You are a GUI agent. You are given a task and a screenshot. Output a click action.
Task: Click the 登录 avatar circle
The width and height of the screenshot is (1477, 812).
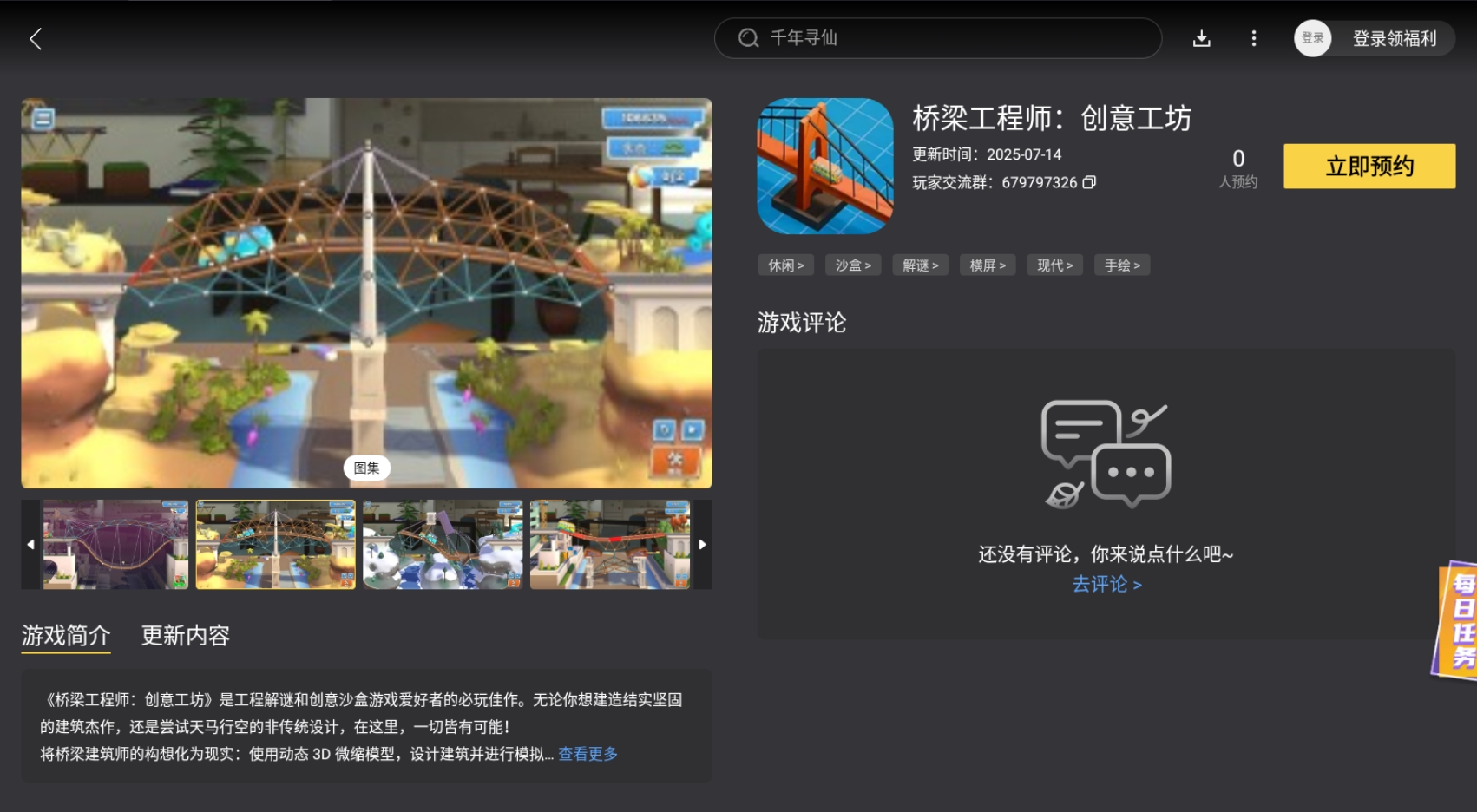[x=1312, y=38]
